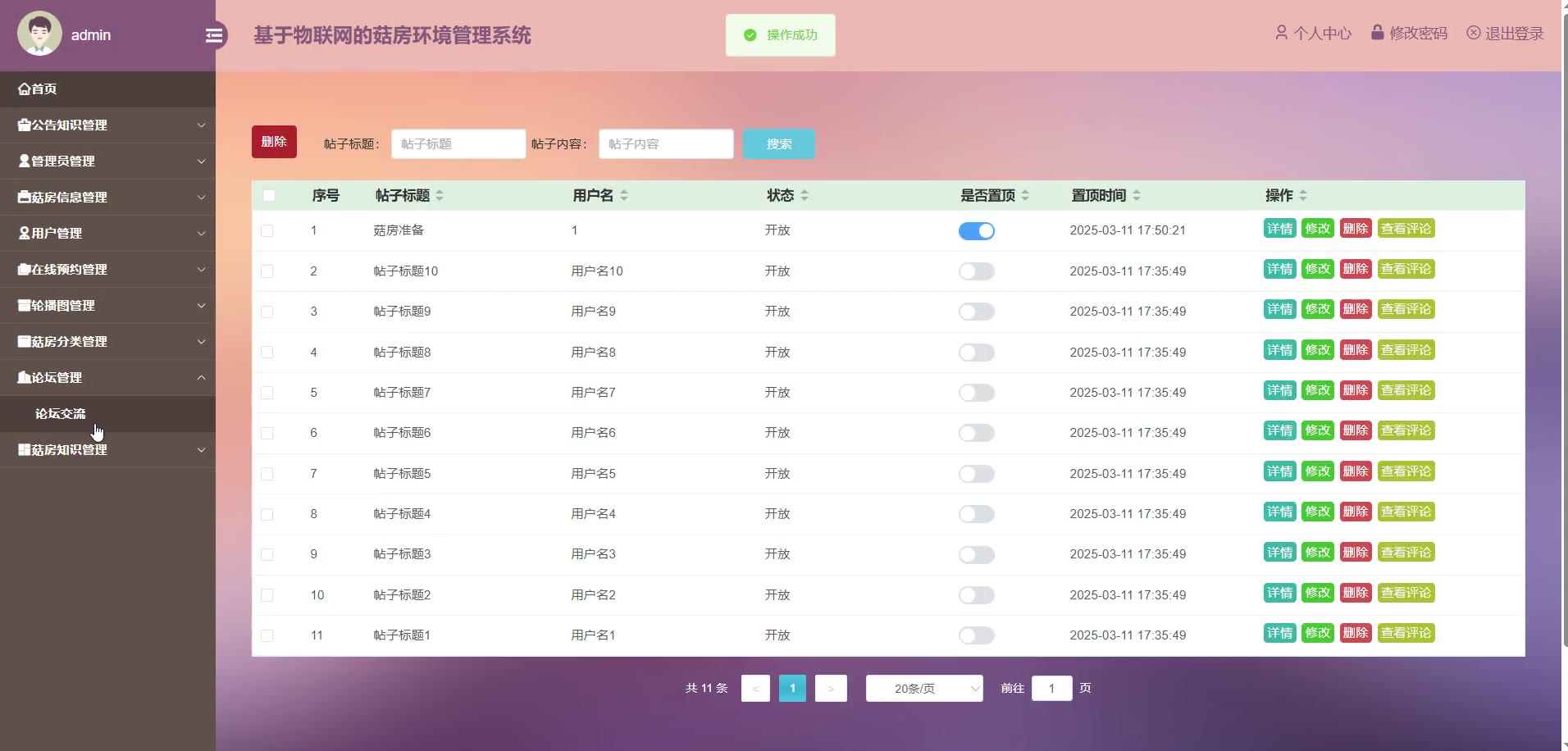
Task: Click the 退出登录 circle-x icon
Action: [1474, 33]
